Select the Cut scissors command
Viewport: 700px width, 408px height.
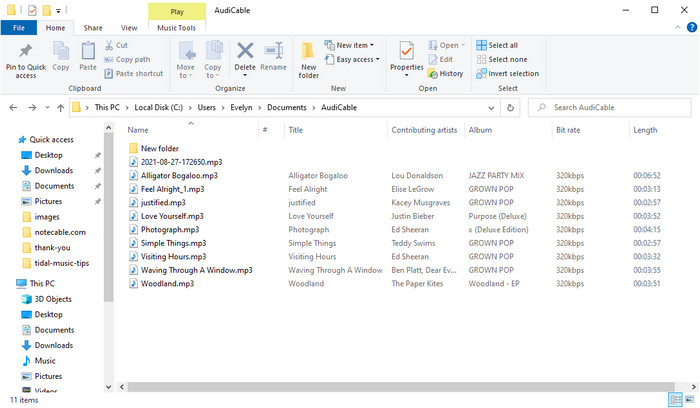click(x=116, y=45)
